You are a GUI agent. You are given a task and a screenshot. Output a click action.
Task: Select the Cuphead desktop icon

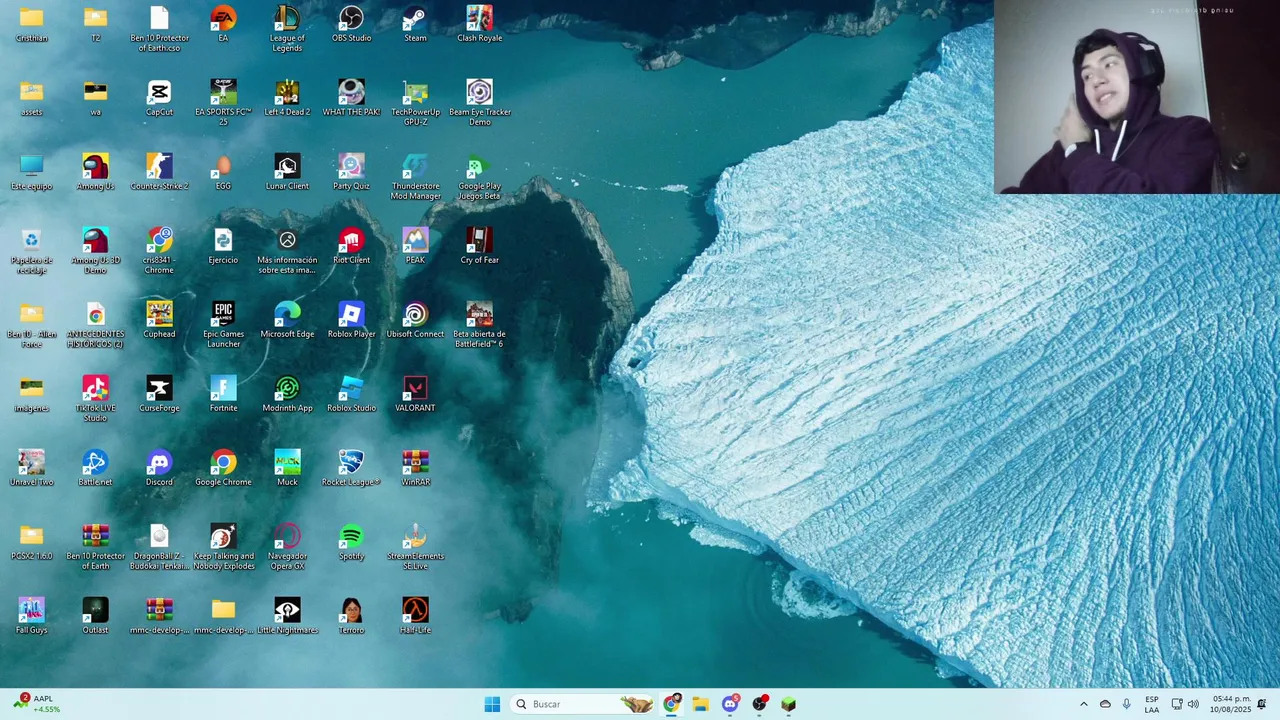[x=159, y=320]
